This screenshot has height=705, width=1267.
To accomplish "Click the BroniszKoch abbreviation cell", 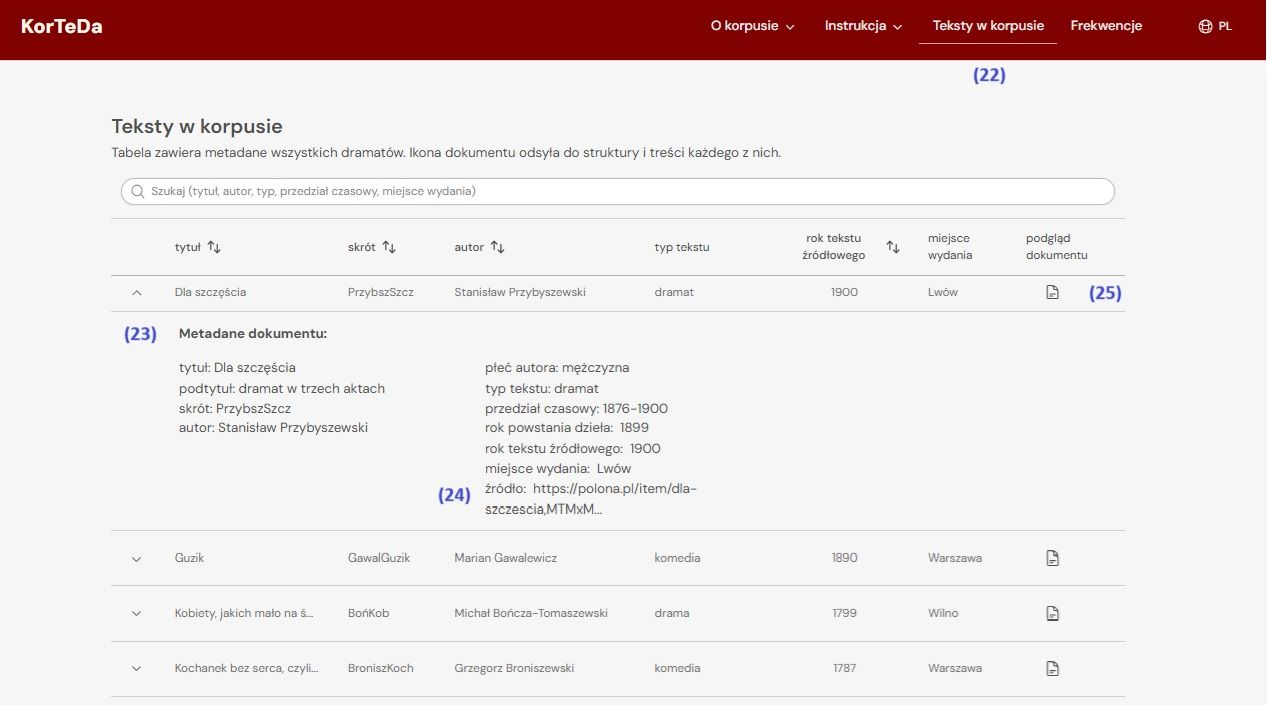I will tap(381, 668).
